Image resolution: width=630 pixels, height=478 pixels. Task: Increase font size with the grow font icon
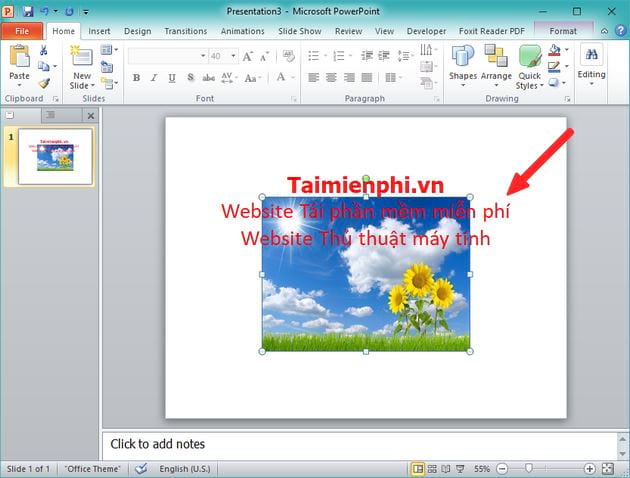[x=248, y=56]
